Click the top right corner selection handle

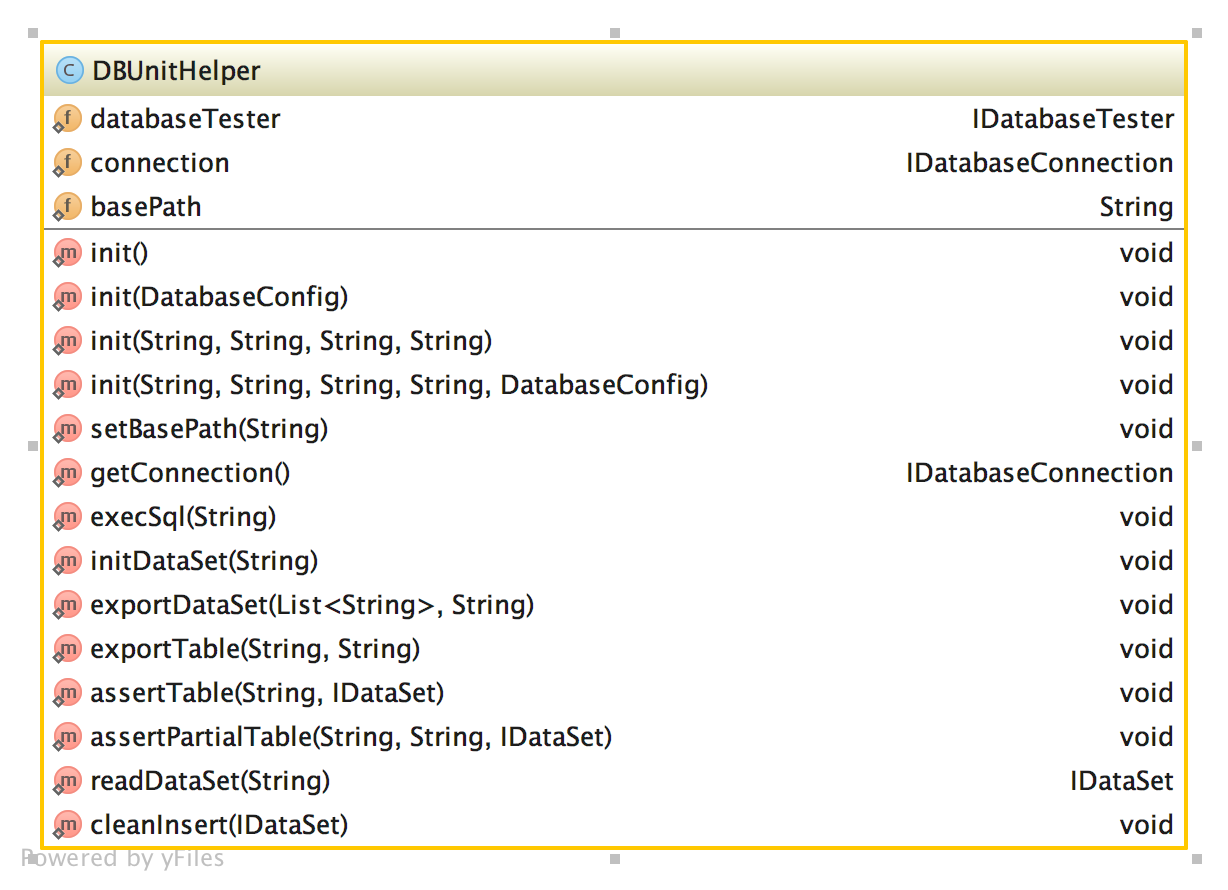(x=1197, y=33)
